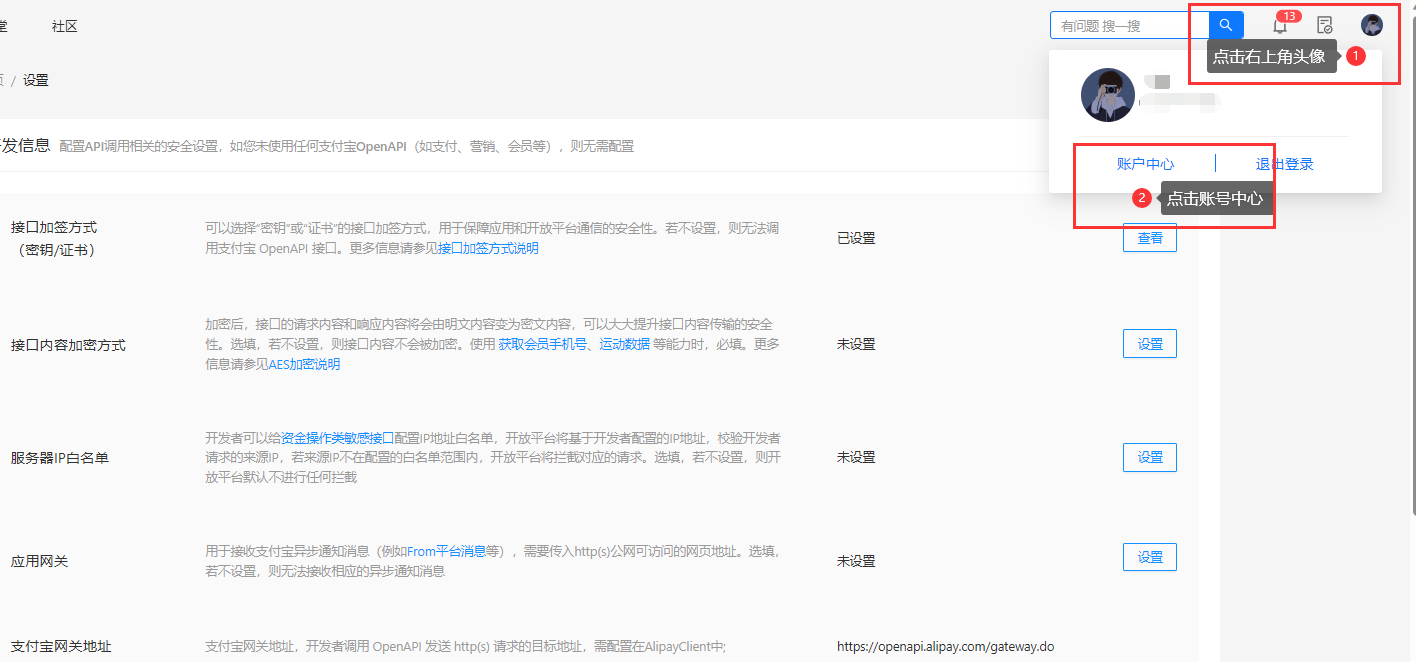Click the 设置 breadcrumb item

tap(36, 80)
